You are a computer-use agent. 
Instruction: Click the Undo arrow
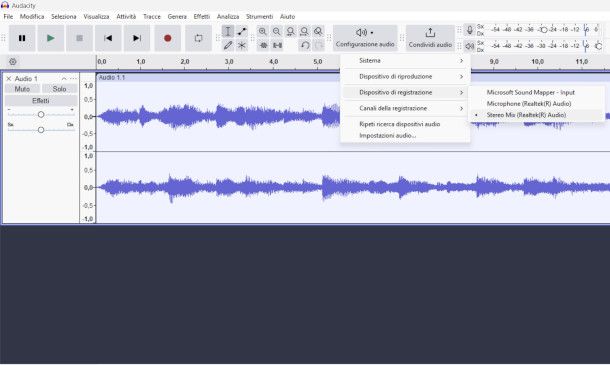click(x=305, y=45)
